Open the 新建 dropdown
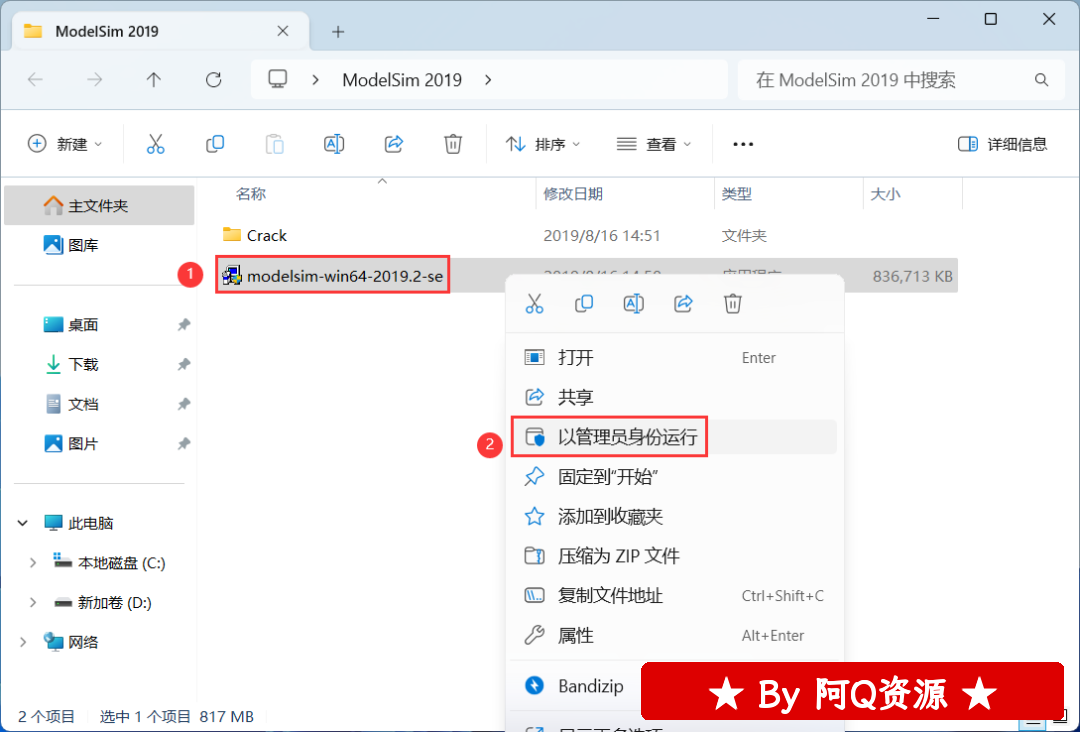The width and height of the screenshot is (1080, 732). click(65, 144)
